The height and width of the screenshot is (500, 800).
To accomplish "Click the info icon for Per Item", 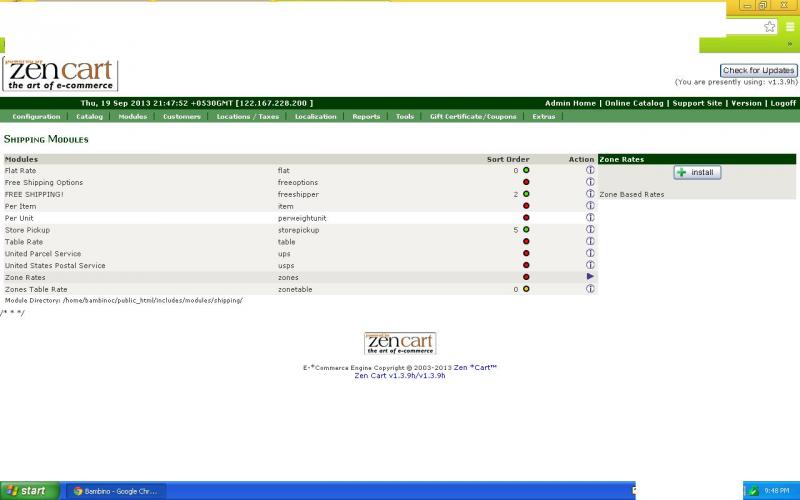I will click(590, 205).
